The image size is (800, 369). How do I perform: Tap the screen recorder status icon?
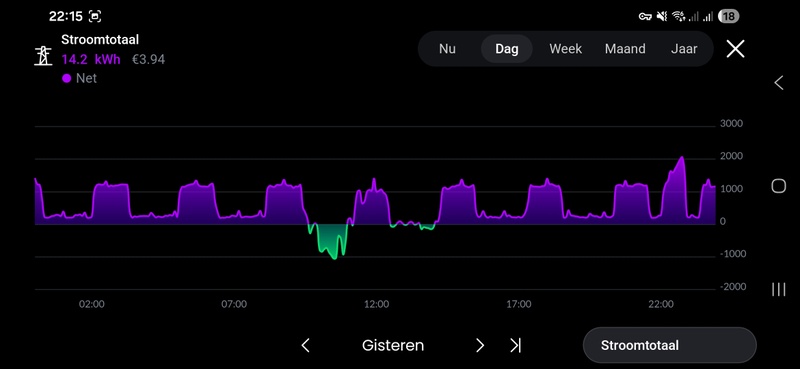[x=95, y=16]
